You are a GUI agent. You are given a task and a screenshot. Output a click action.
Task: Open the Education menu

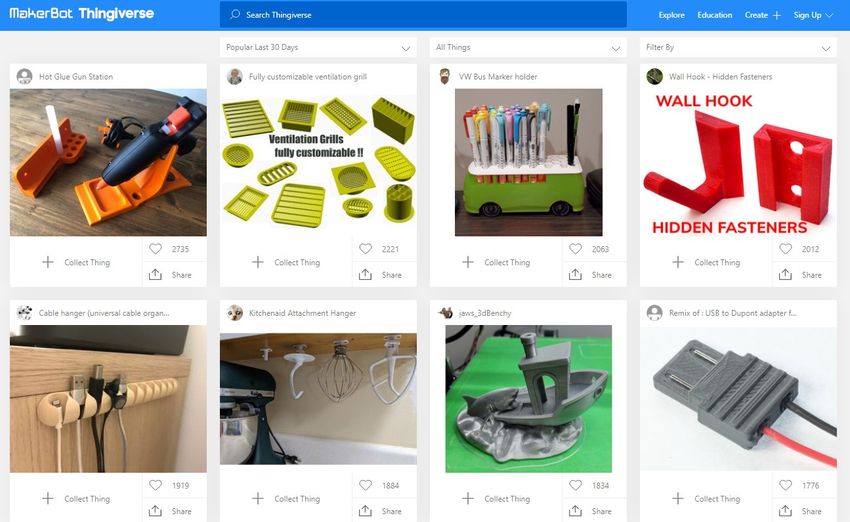(714, 15)
